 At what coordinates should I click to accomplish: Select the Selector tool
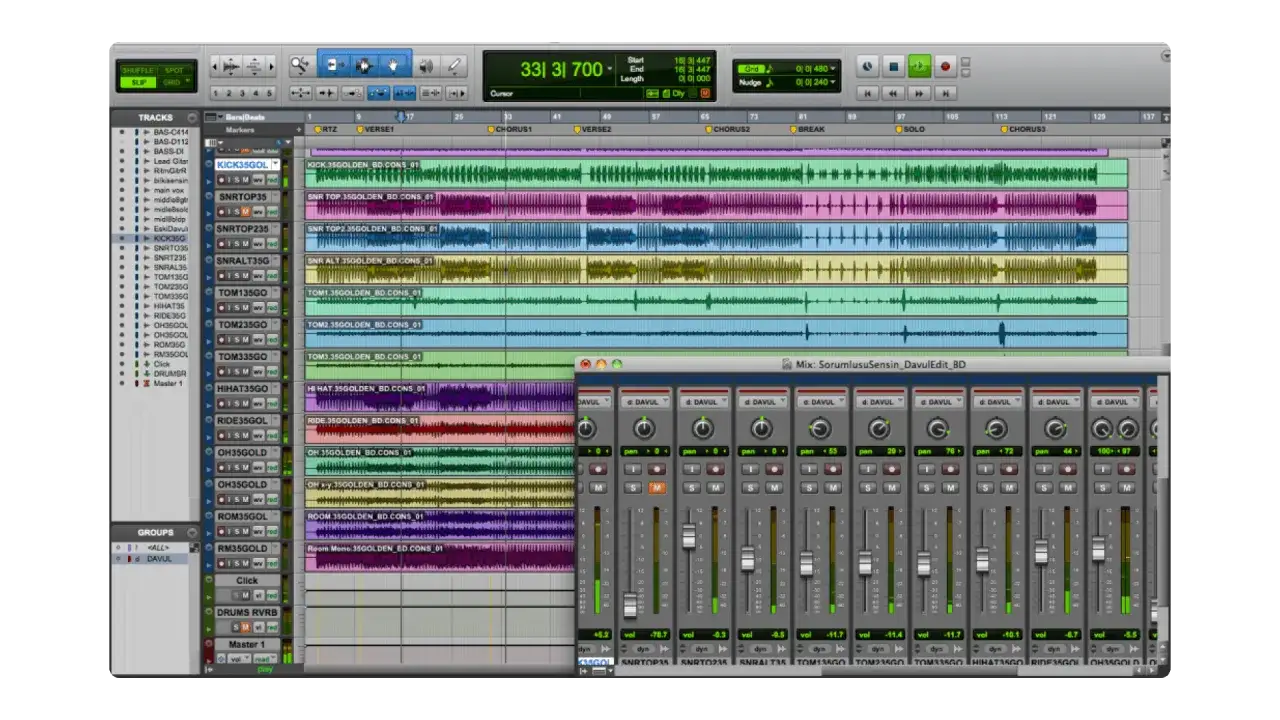pyautogui.click(x=364, y=66)
